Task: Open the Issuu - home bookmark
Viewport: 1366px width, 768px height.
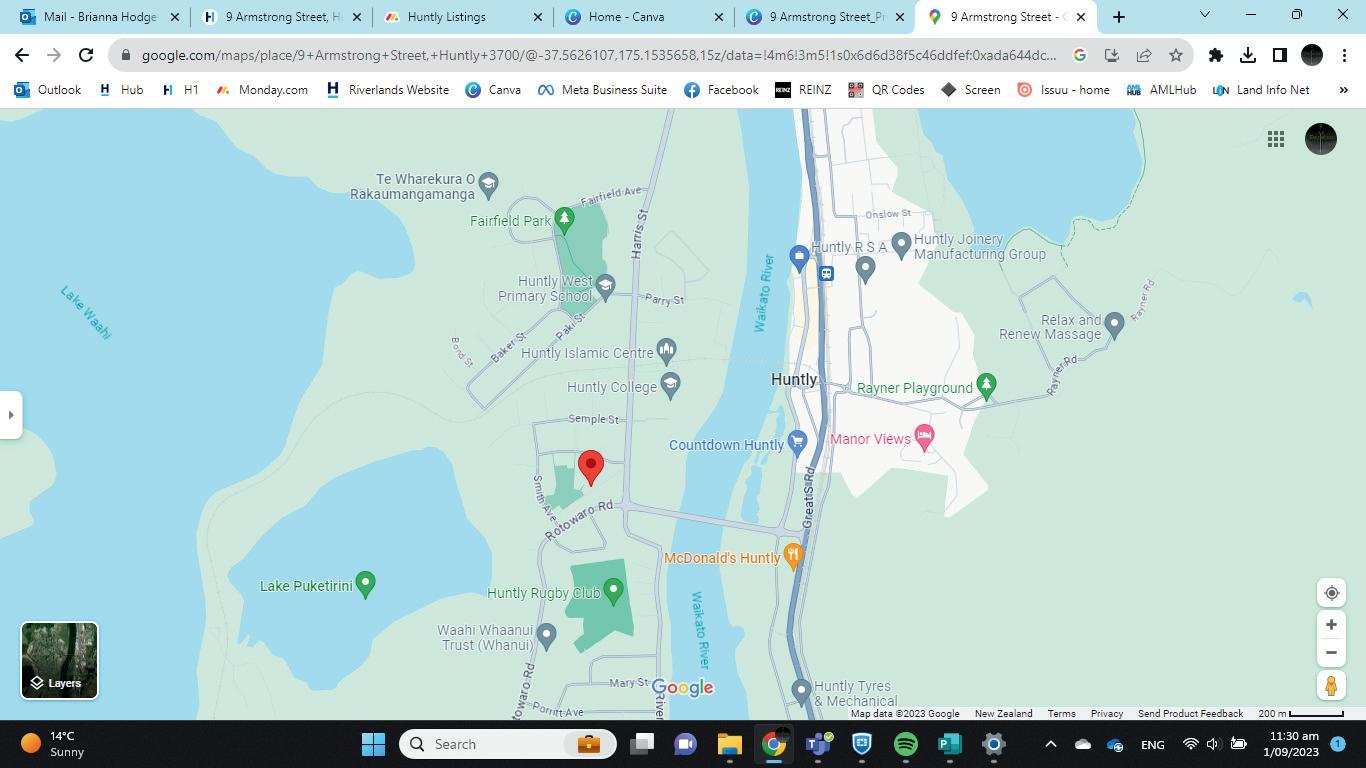Action: [1063, 90]
